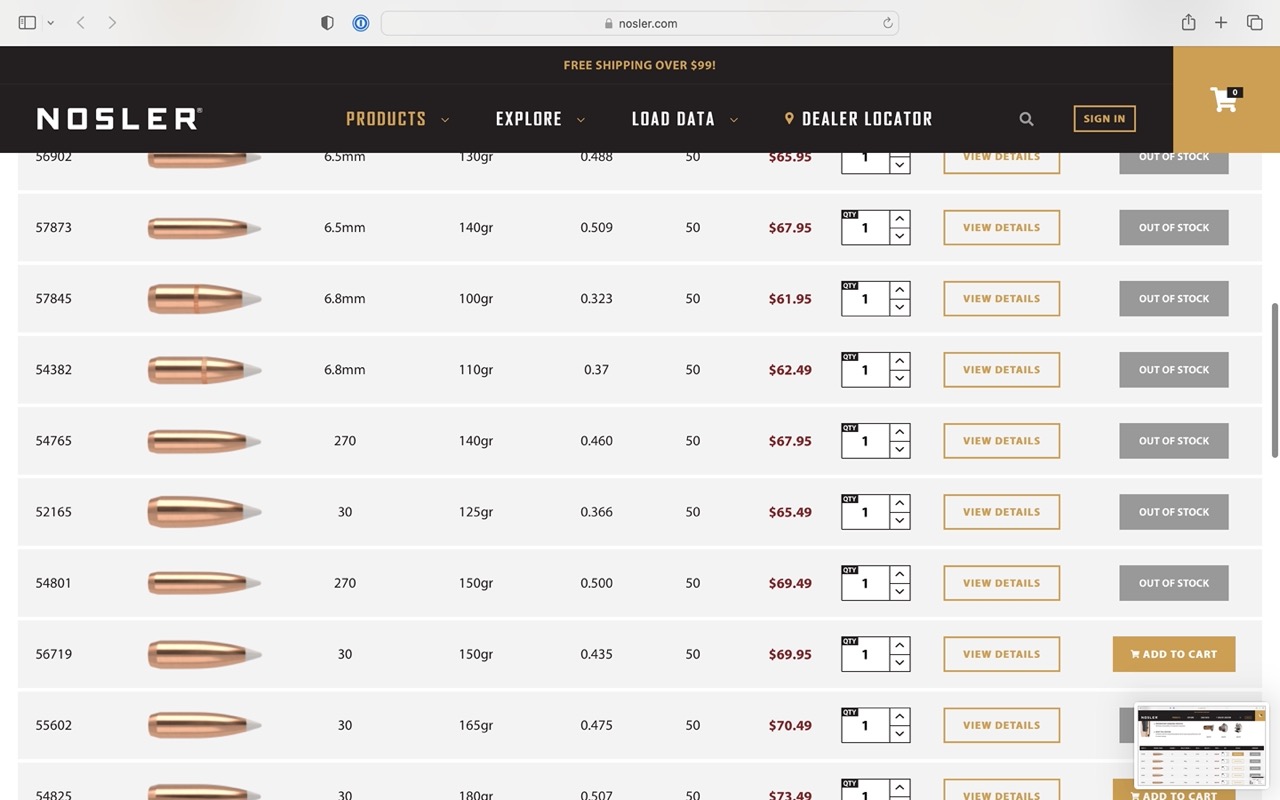Click quantity field for item 57873

click(865, 228)
